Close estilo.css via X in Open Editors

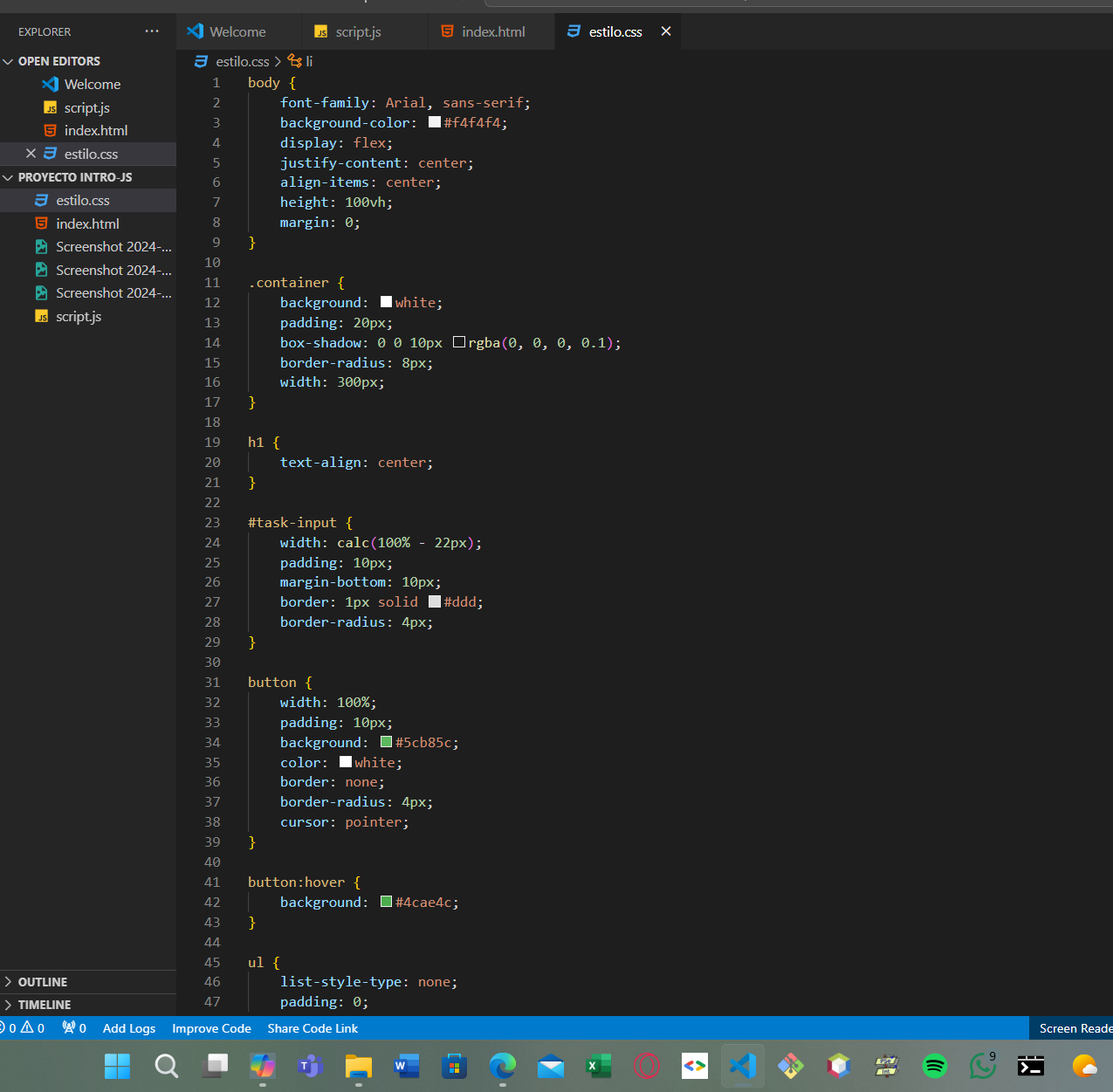pos(31,154)
